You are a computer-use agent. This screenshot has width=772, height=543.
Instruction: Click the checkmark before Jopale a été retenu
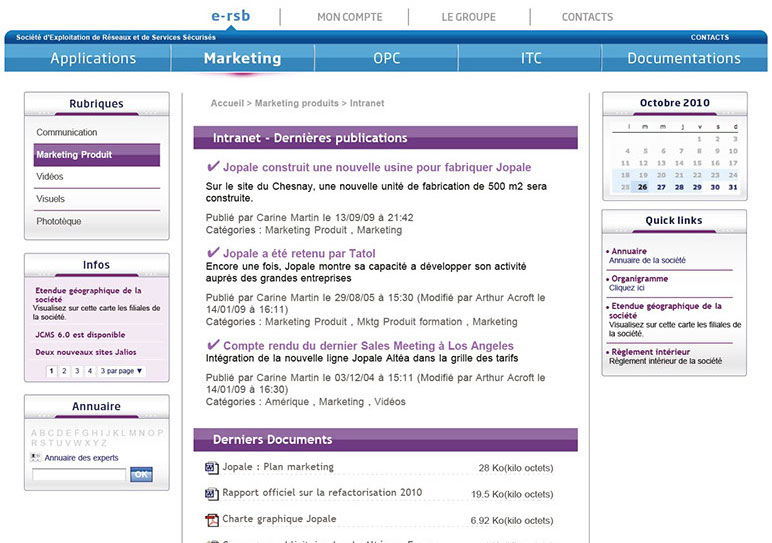213,253
